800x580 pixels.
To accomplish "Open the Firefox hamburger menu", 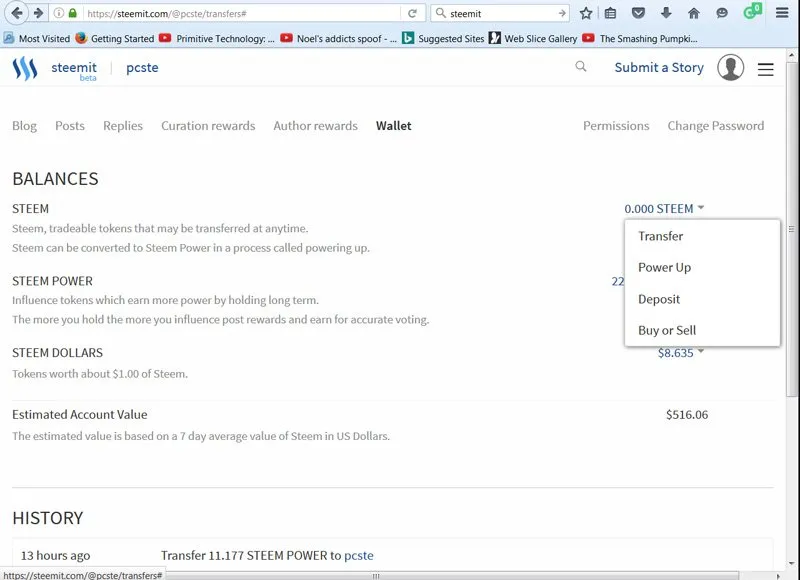I will (x=782, y=13).
